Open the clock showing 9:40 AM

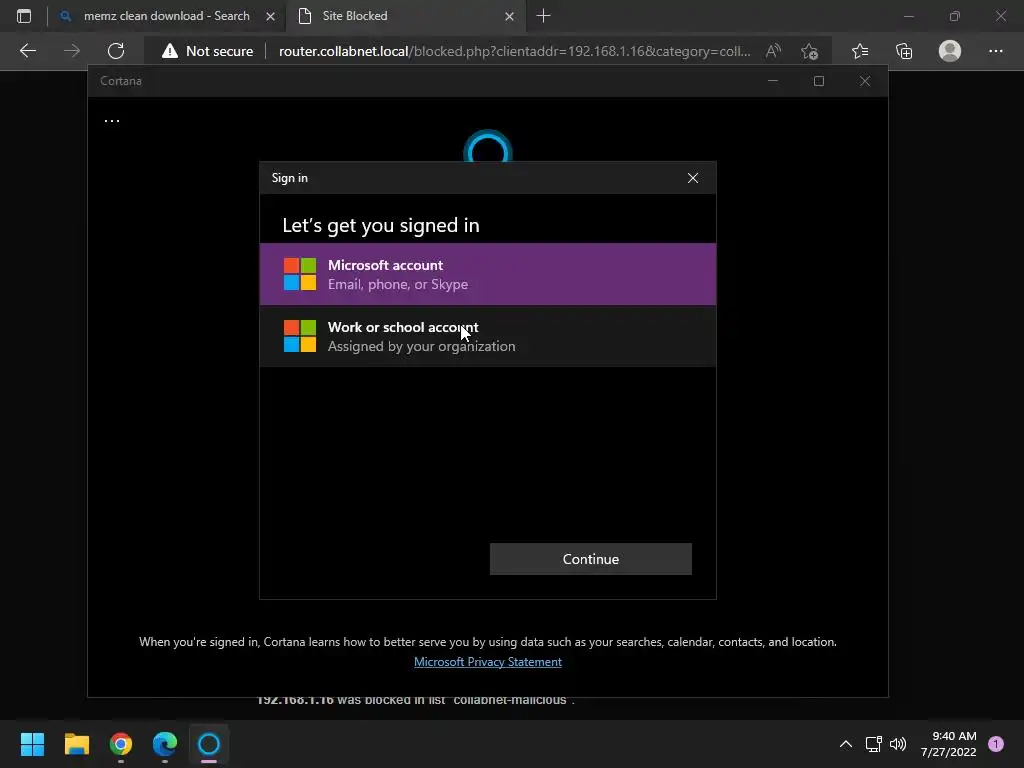point(949,744)
